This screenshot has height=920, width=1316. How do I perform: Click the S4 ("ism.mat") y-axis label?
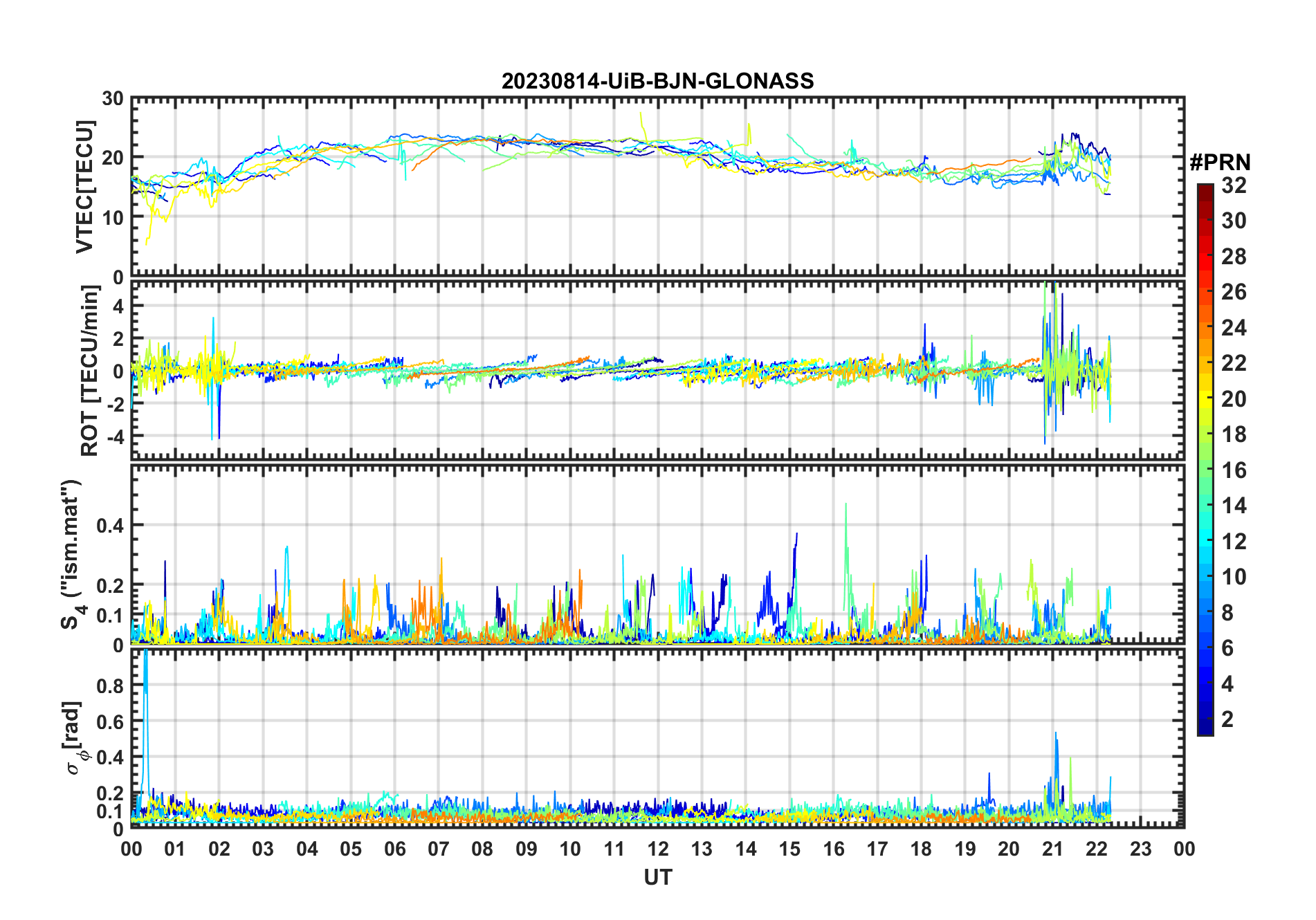71,555
